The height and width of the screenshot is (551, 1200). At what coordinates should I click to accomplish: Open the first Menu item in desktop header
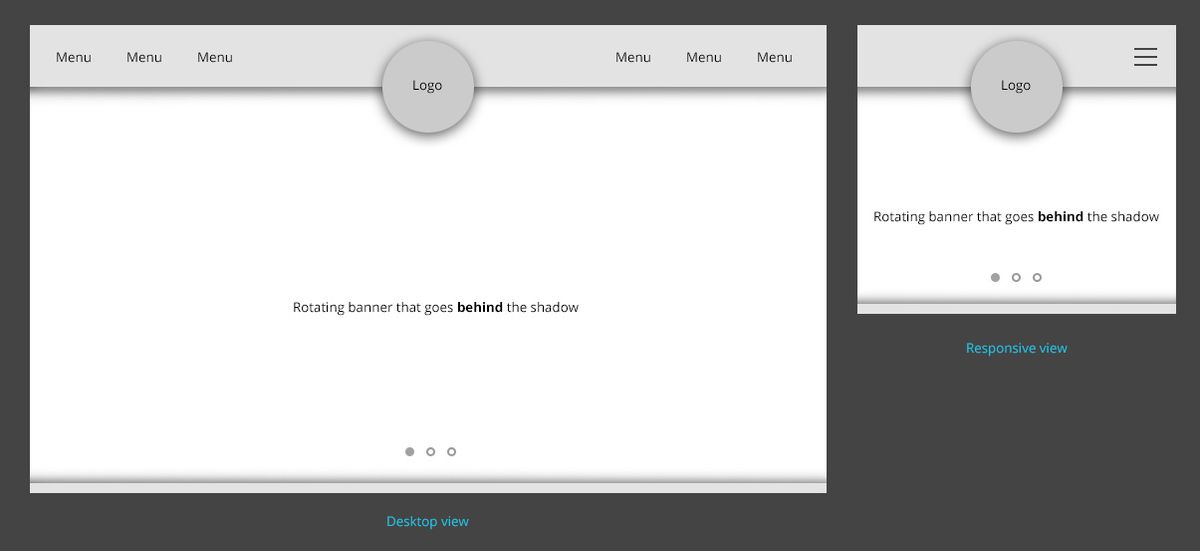click(x=73, y=58)
